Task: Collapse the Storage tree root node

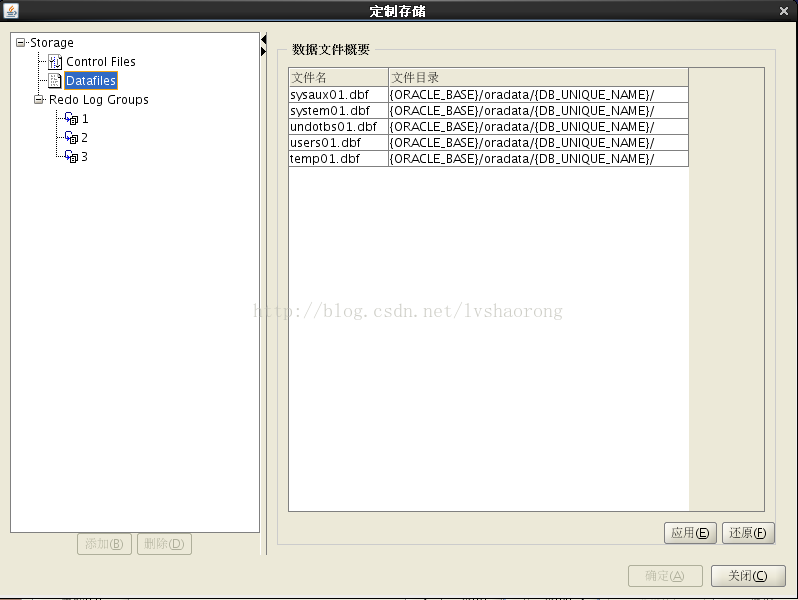Action: (x=20, y=42)
